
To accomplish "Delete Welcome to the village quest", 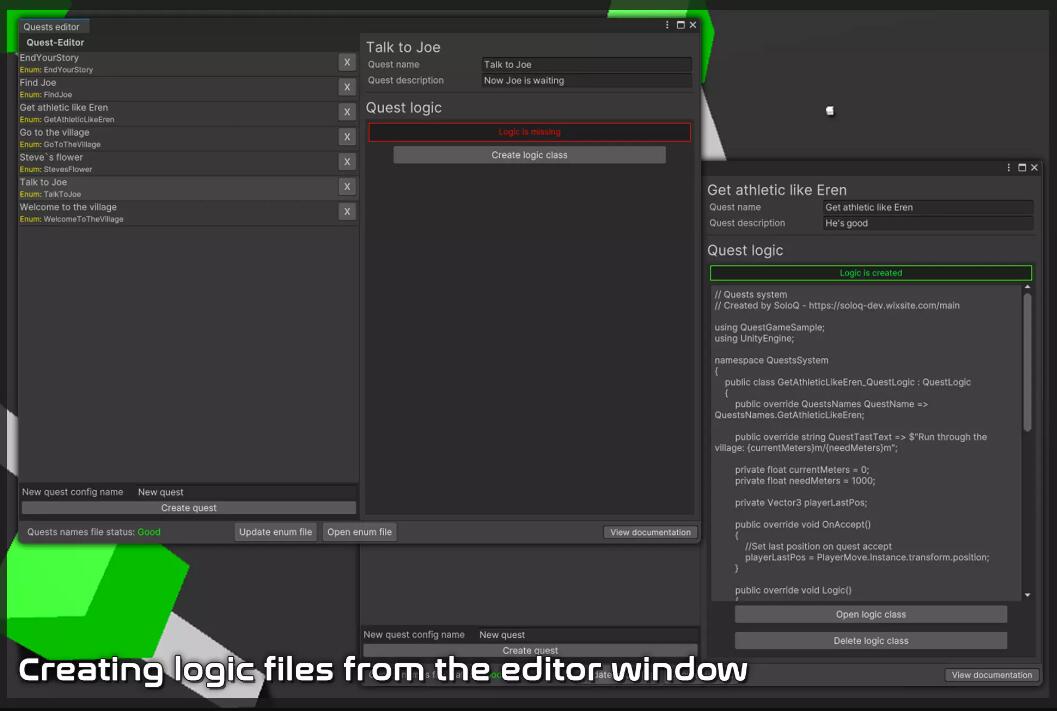I will (347, 212).
